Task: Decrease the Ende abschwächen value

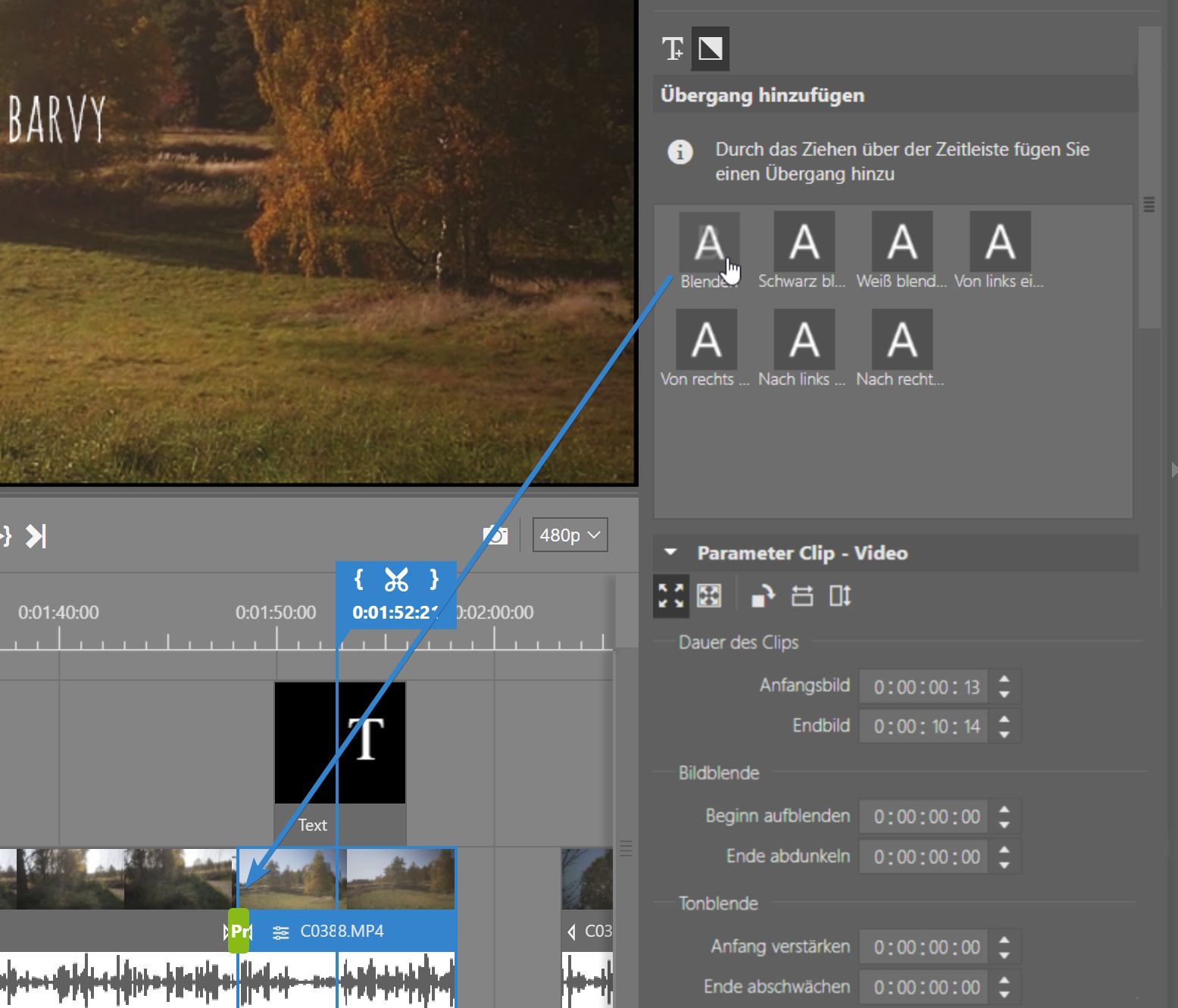Action: pyautogui.click(x=1005, y=994)
